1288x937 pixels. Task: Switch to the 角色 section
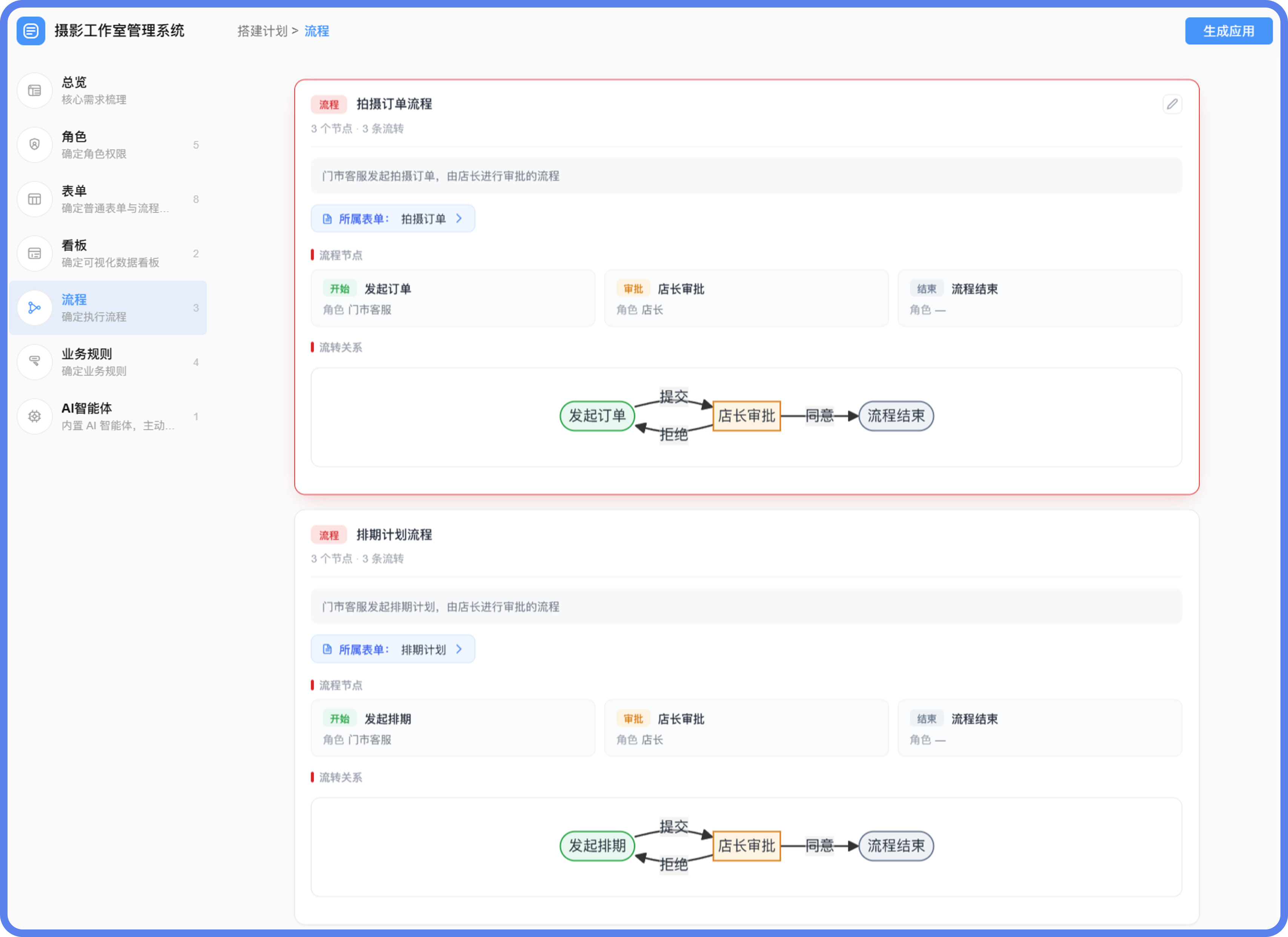coord(108,145)
